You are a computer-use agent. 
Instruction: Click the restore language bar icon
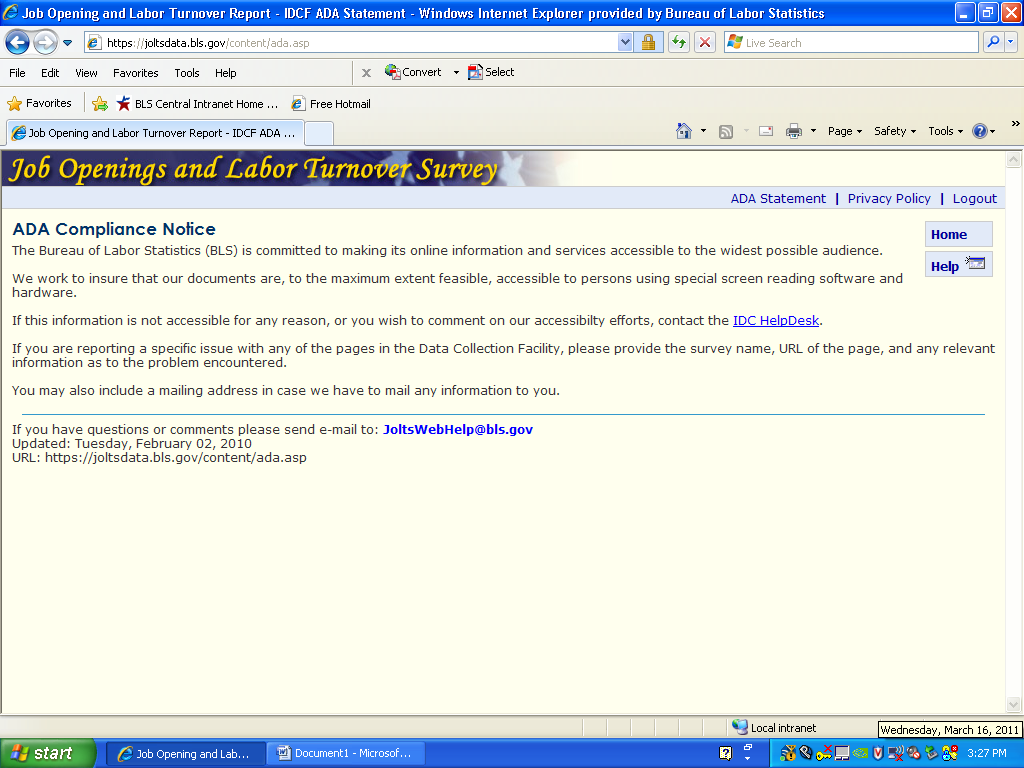(748, 746)
